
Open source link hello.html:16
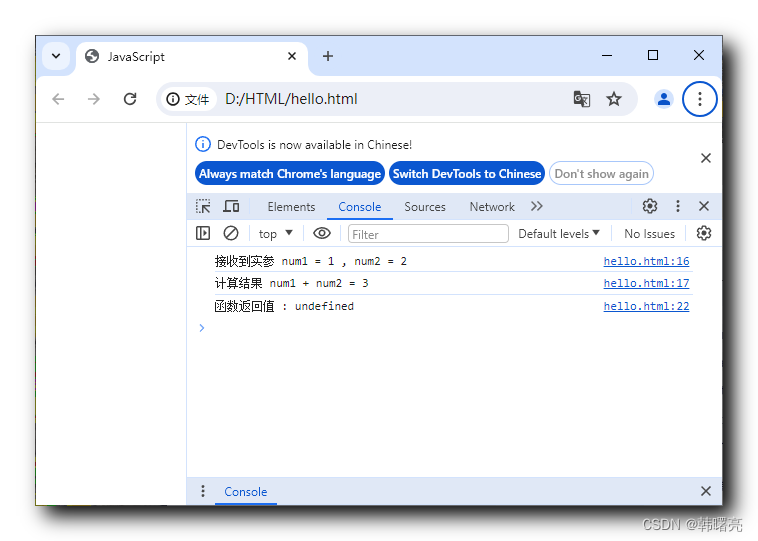tap(646, 262)
